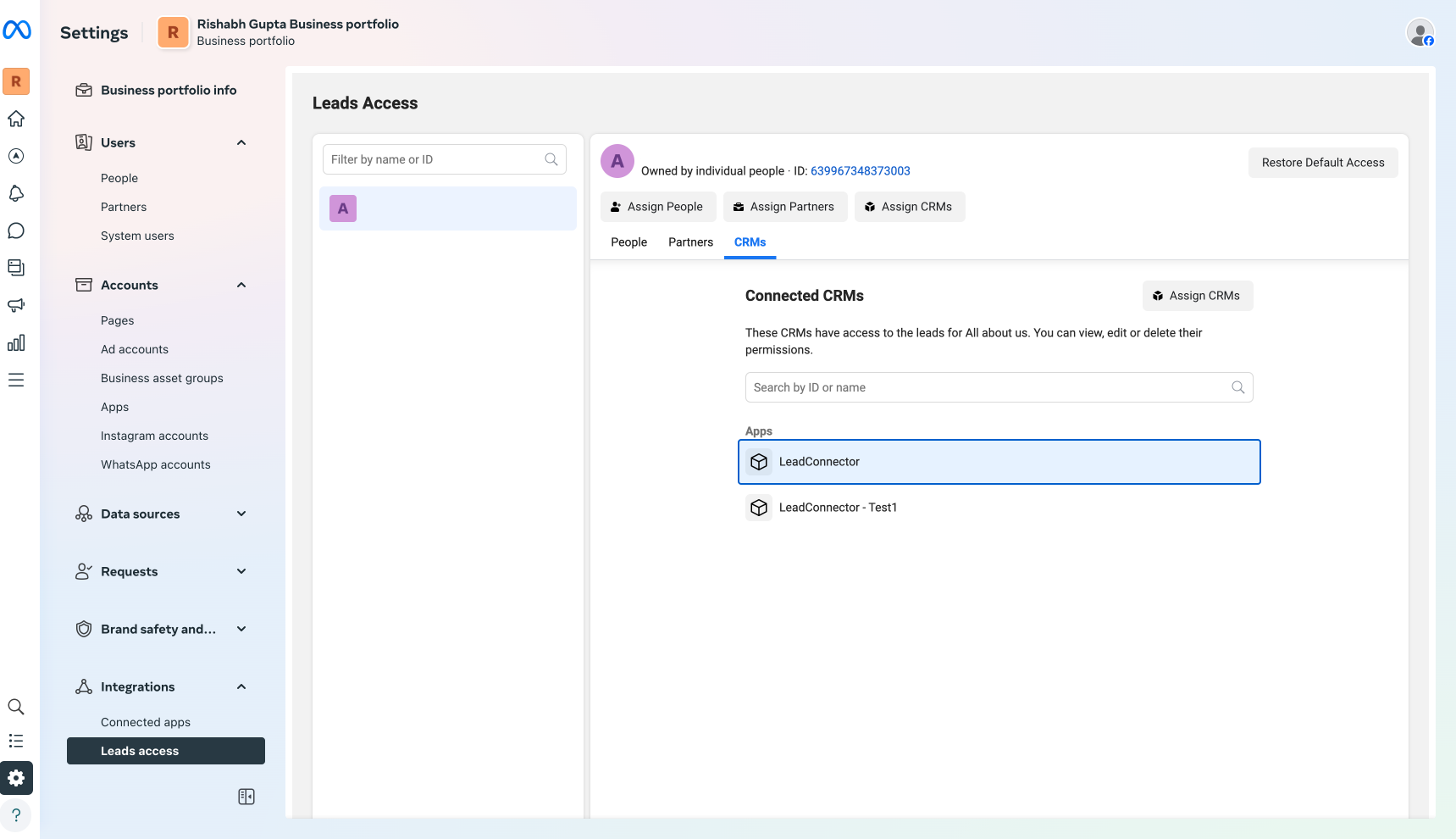Open the content pages icon in left rail
1456x839 pixels.
point(16,268)
